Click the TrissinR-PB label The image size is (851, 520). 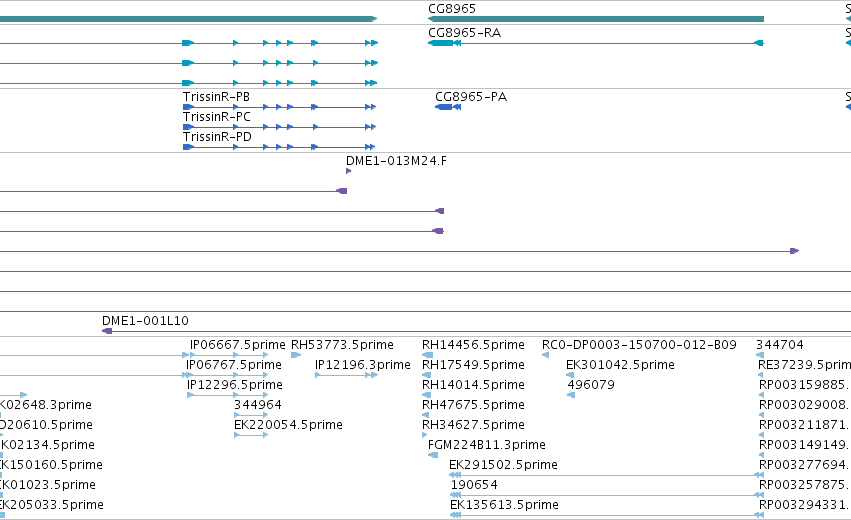click(217, 97)
